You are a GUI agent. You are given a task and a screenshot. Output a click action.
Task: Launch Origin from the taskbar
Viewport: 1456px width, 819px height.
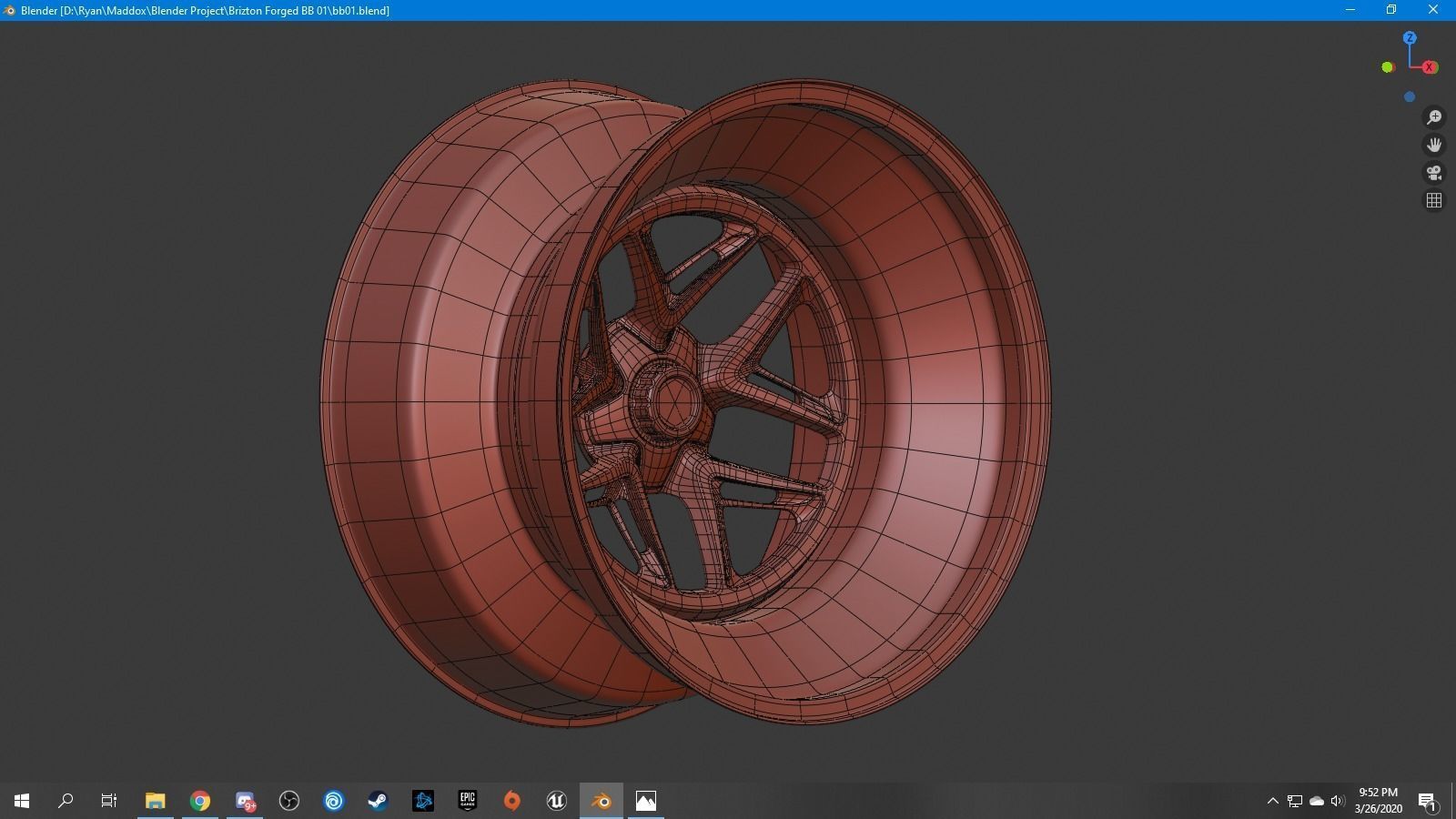[x=512, y=801]
